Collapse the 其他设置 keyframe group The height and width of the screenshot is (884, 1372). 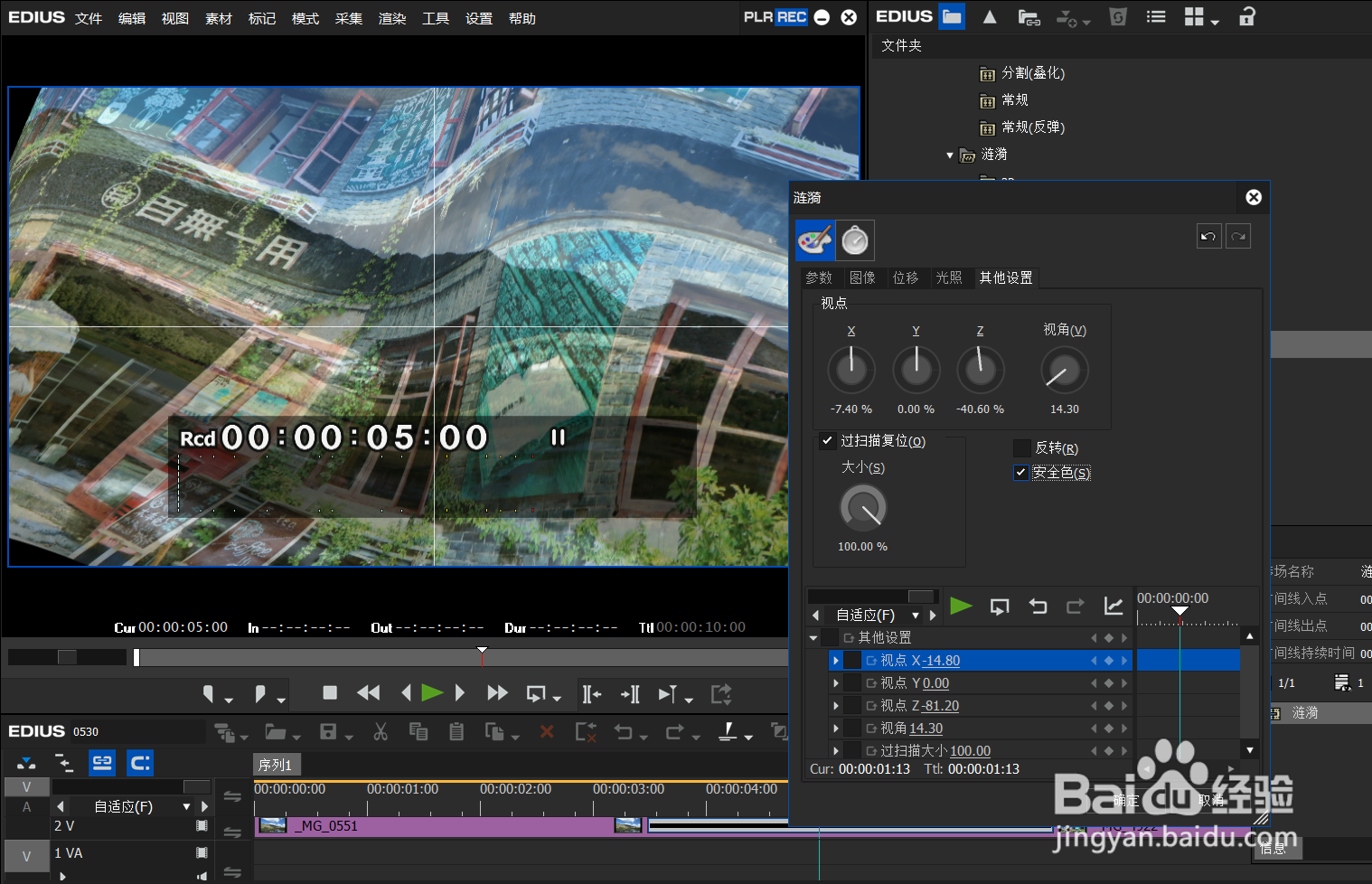tap(813, 638)
